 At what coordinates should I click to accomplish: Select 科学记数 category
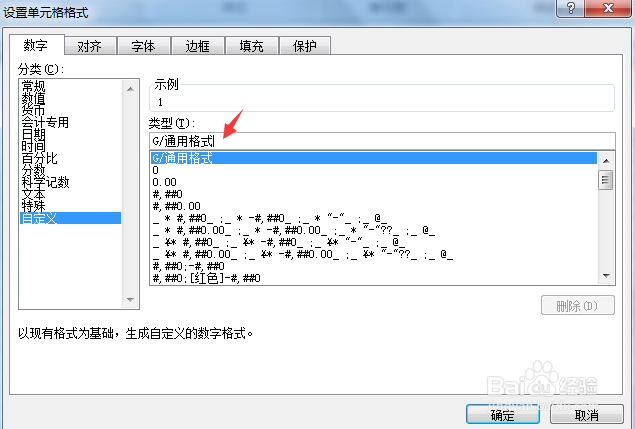(45, 182)
